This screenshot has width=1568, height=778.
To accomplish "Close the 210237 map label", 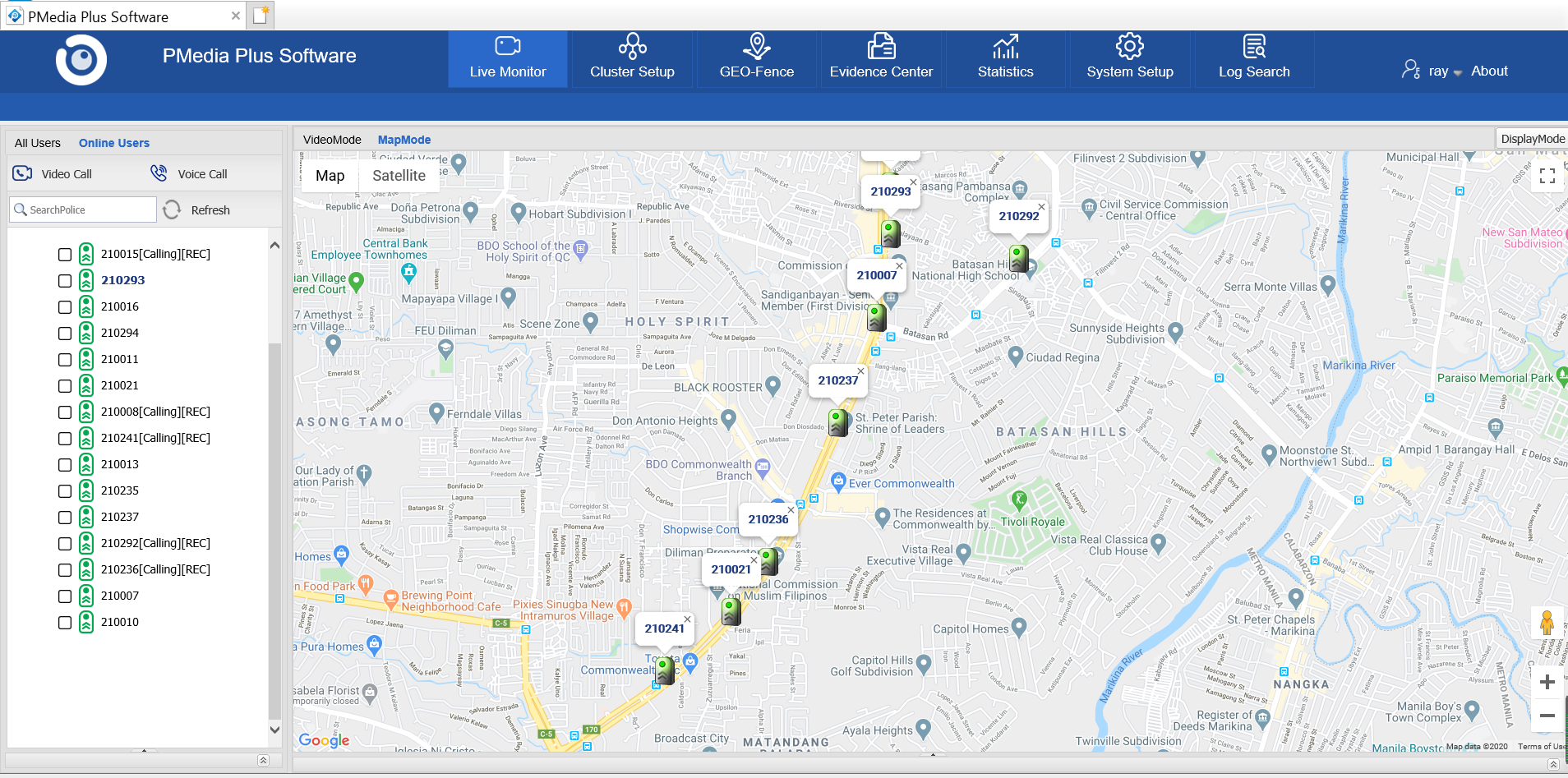I will click(x=860, y=371).
